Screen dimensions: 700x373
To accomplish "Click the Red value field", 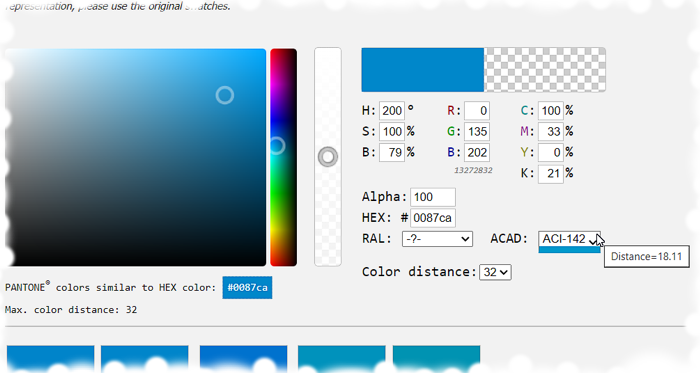I will (477, 111).
